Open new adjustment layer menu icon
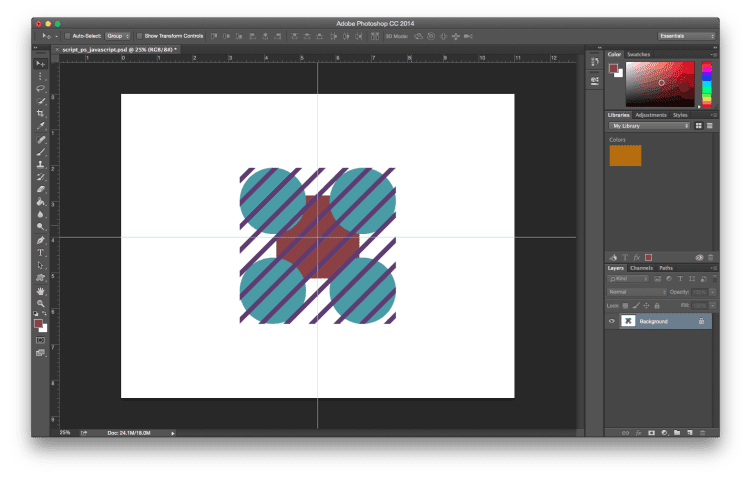The image size is (751, 480). click(x=664, y=433)
